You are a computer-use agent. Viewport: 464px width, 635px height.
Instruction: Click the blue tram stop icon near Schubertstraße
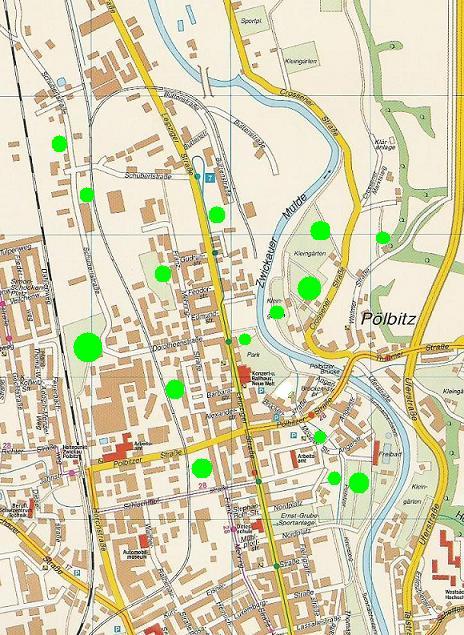(210, 177)
